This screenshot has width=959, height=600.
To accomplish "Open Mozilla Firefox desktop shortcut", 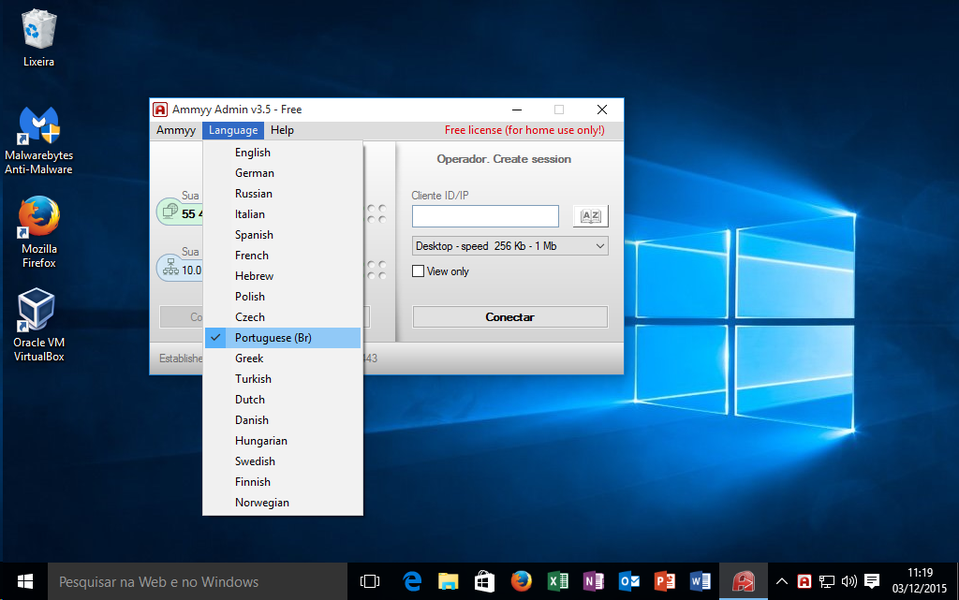I will (x=39, y=218).
